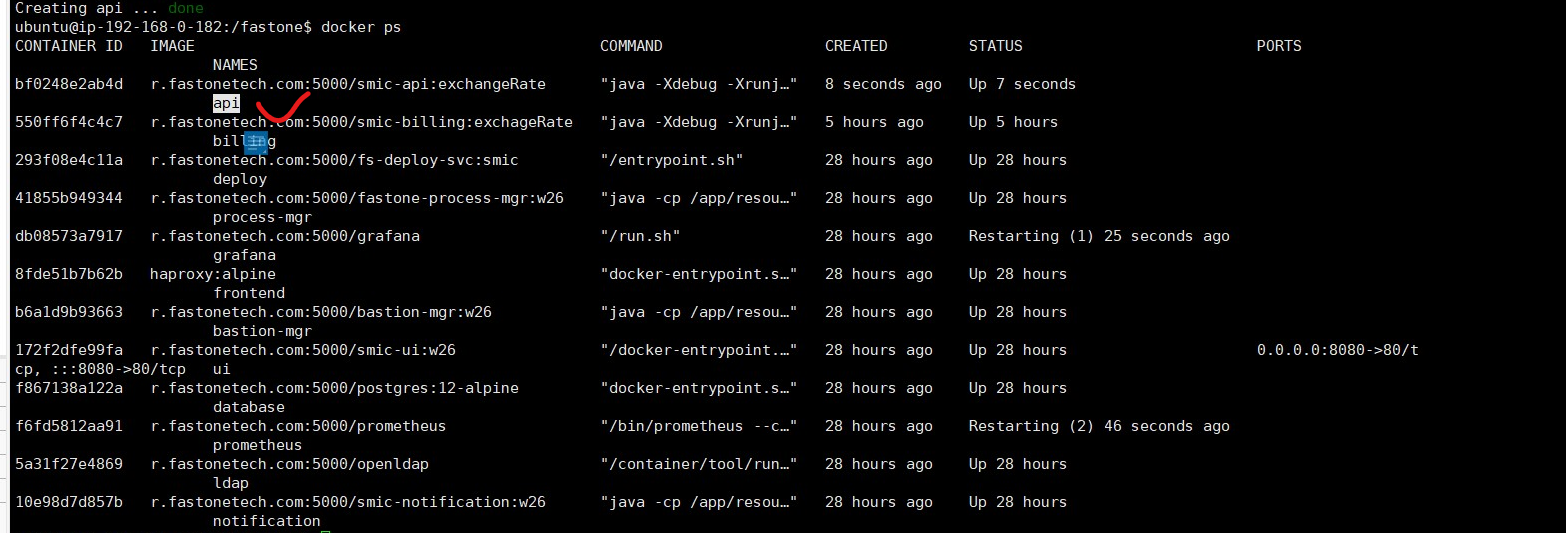Click the '5 hours ago' created value

[x=874, y=122]
